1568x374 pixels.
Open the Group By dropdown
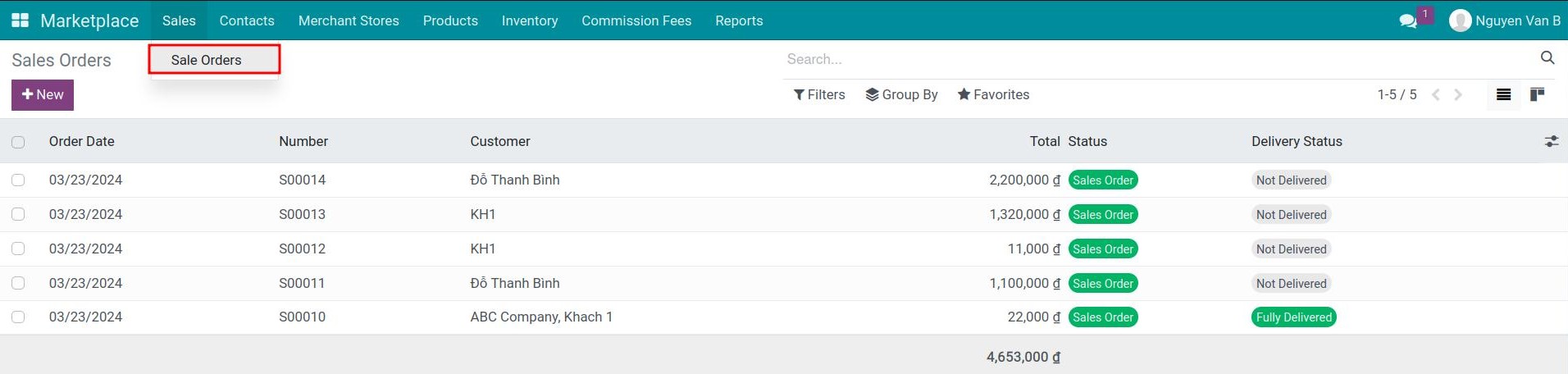(x=901, y=95)
